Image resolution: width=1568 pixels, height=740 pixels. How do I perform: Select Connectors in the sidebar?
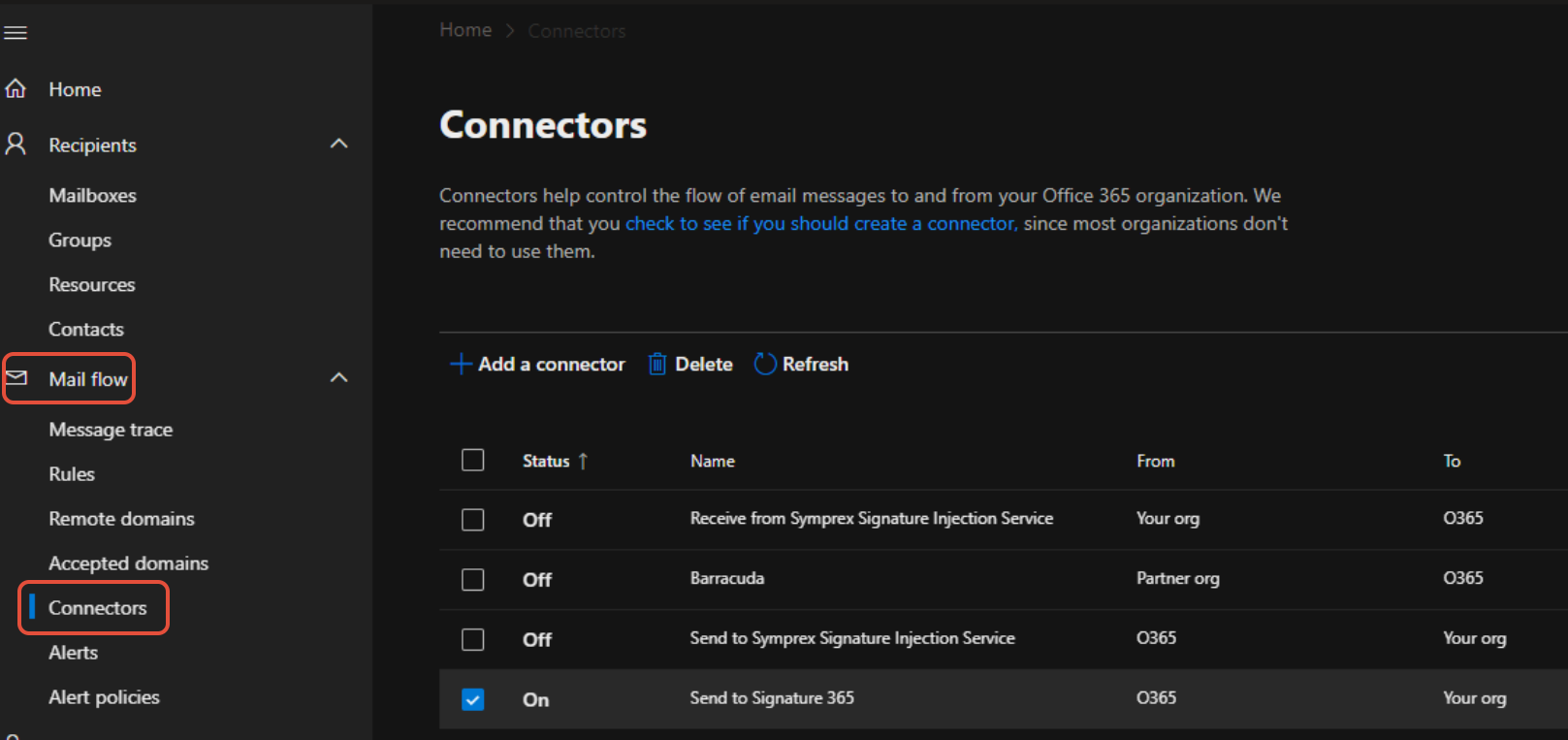(x=98, y=607)
